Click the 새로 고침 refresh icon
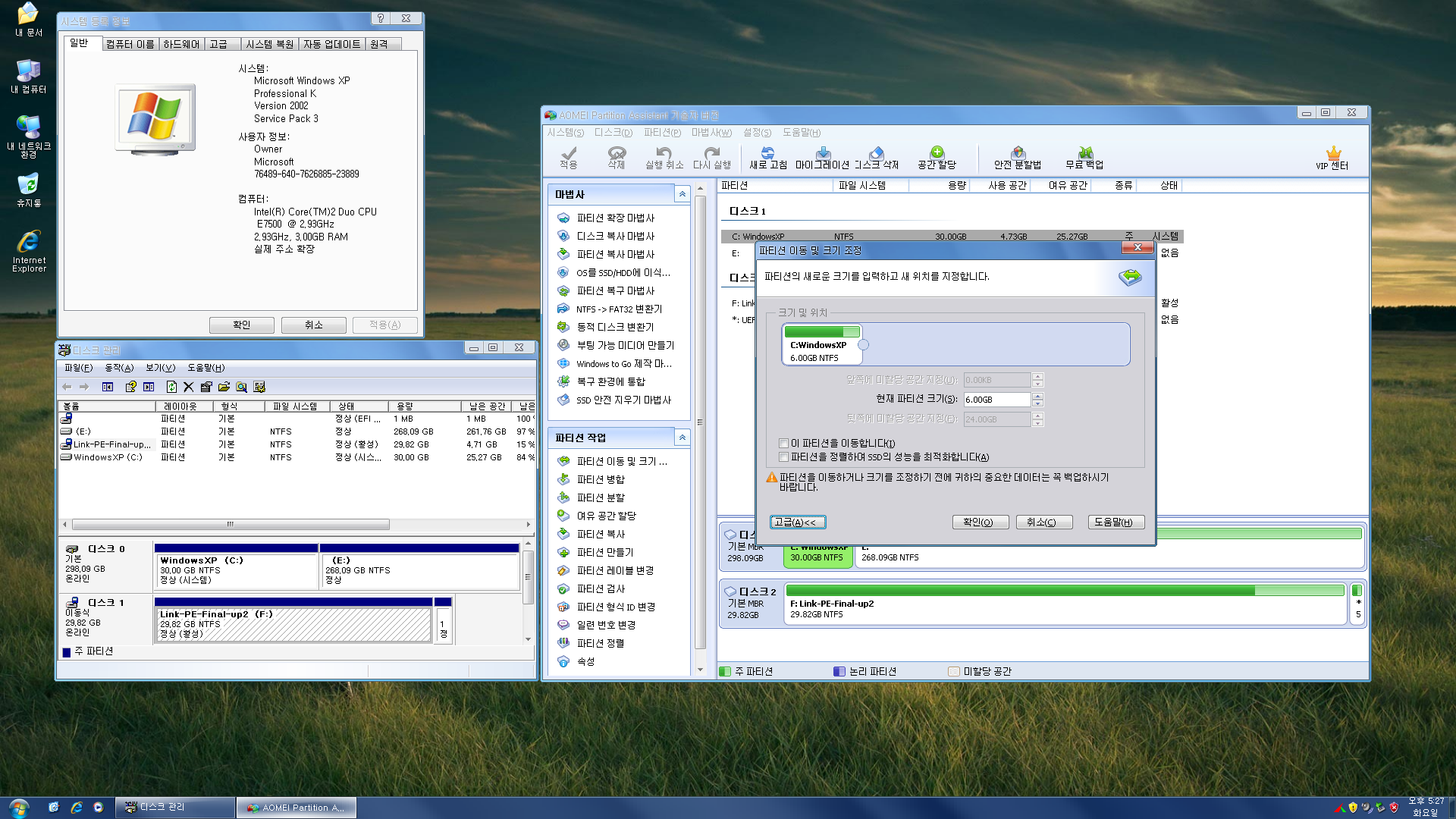This screenshot has width=1456, height=819. tap(768, 158)
